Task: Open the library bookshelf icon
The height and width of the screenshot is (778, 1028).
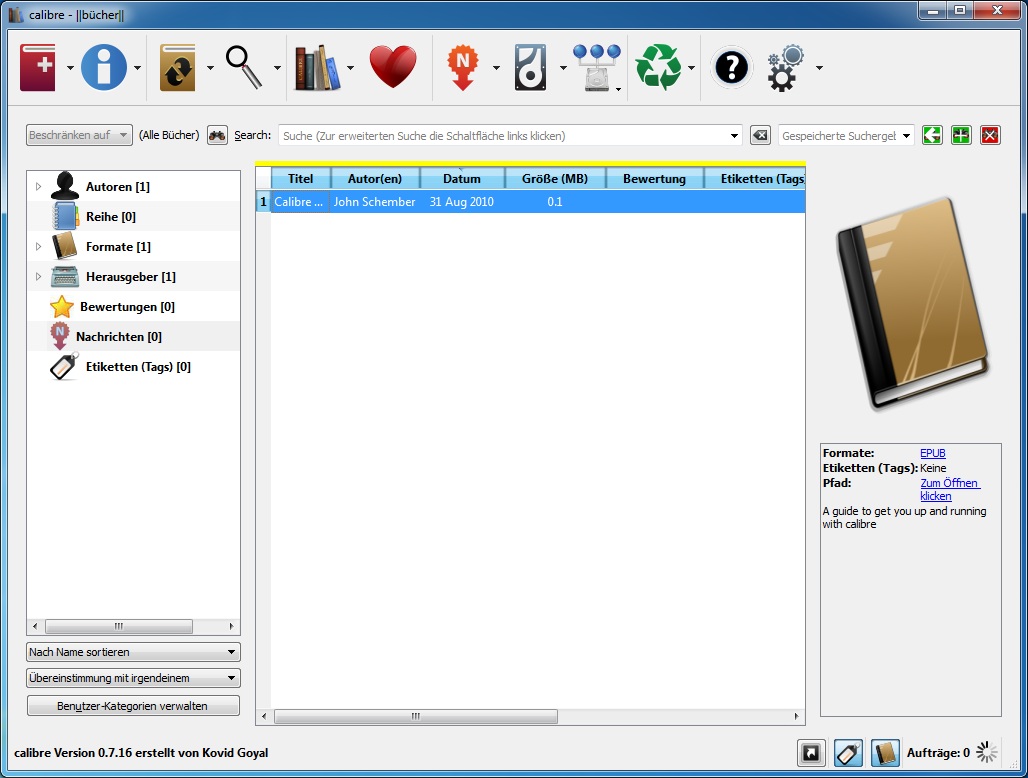Action: 318,68
